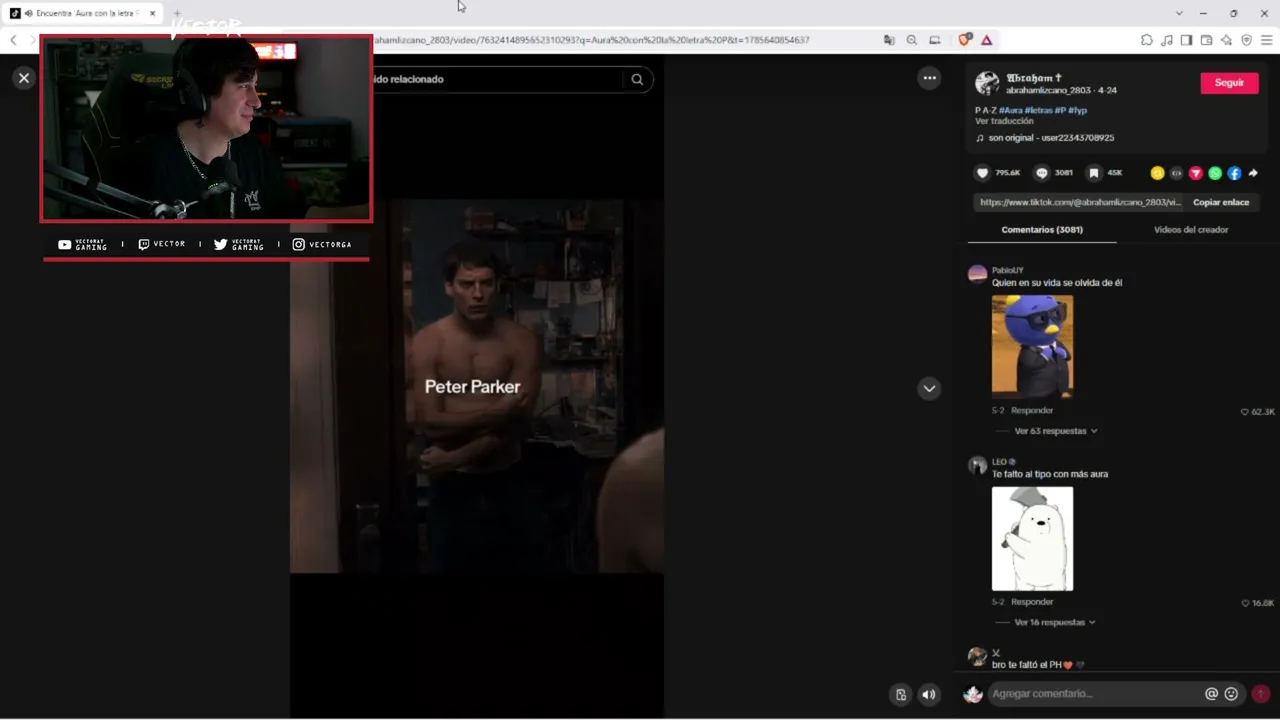Screen dimensions: 1280x720
Task: Insert a mention with the @ icon
Action: [x=1211, y=694]
